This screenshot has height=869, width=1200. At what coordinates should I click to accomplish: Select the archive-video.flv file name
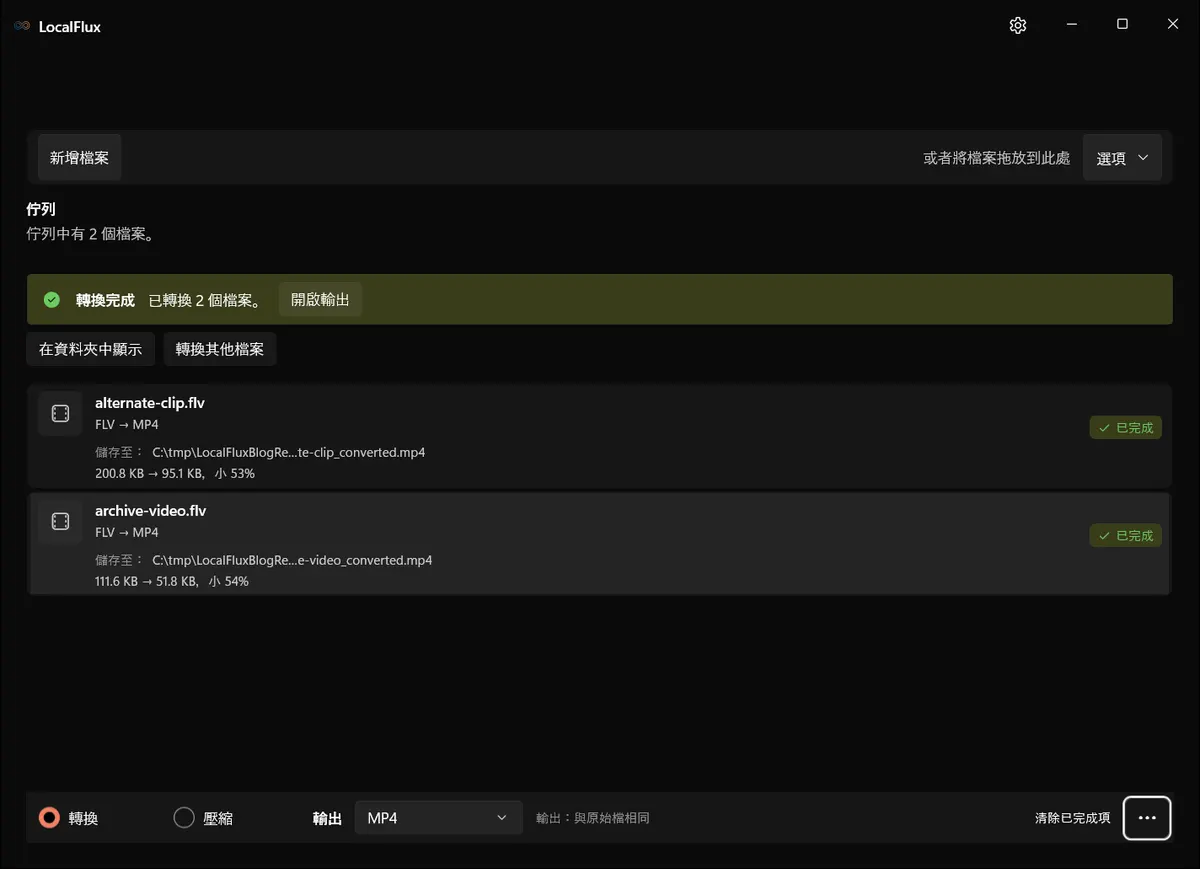[151, 511]
